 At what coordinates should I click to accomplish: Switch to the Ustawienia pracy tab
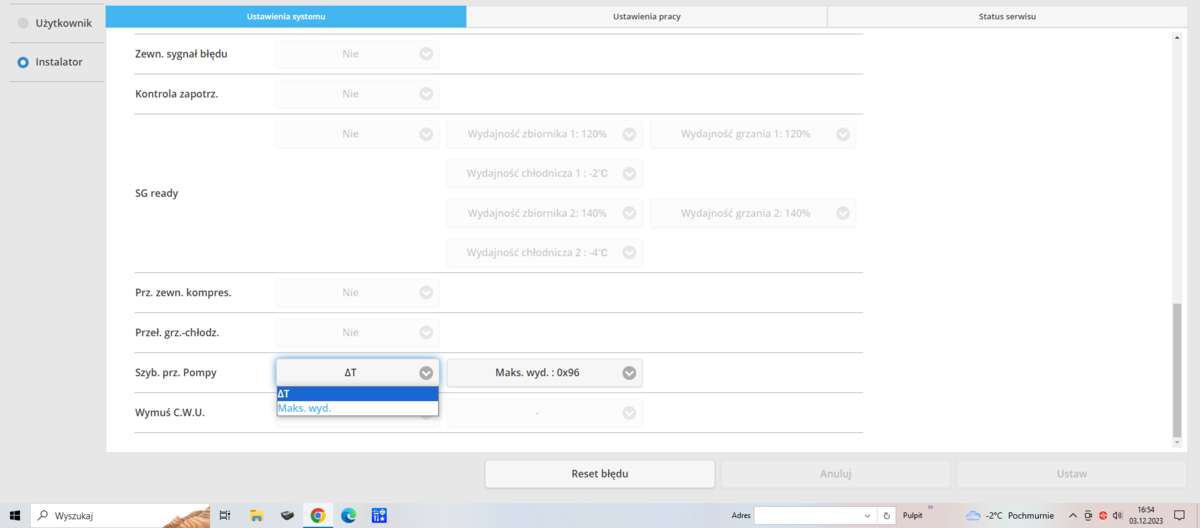tap(646, 17)
